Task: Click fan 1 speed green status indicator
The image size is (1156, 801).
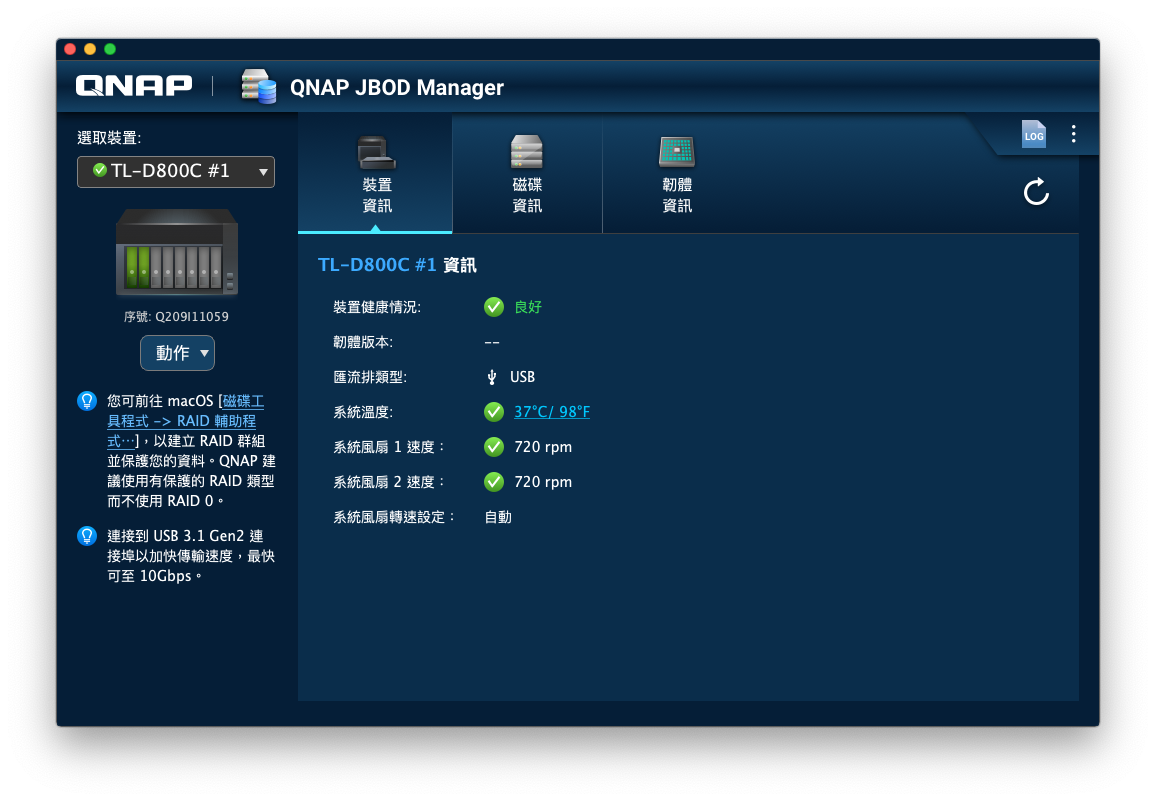Action: pyautogui.click(x=493, y=446)
